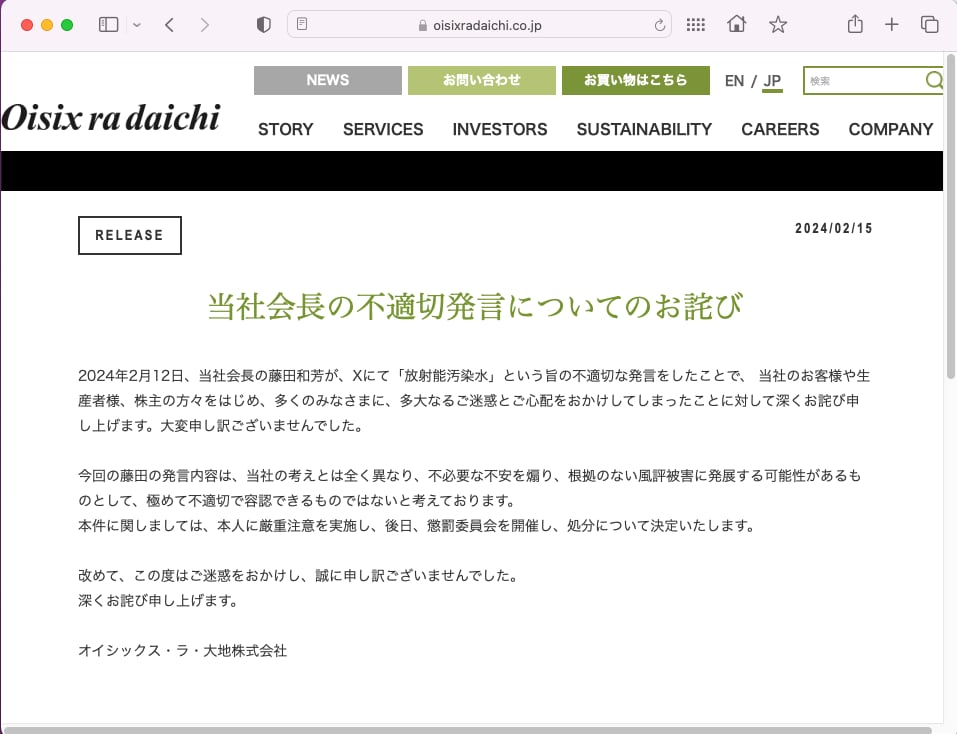This screenshot has width=957, height=734.
Task: Toggle the Safari sidebar icon
Action: [x=109, y=25]
